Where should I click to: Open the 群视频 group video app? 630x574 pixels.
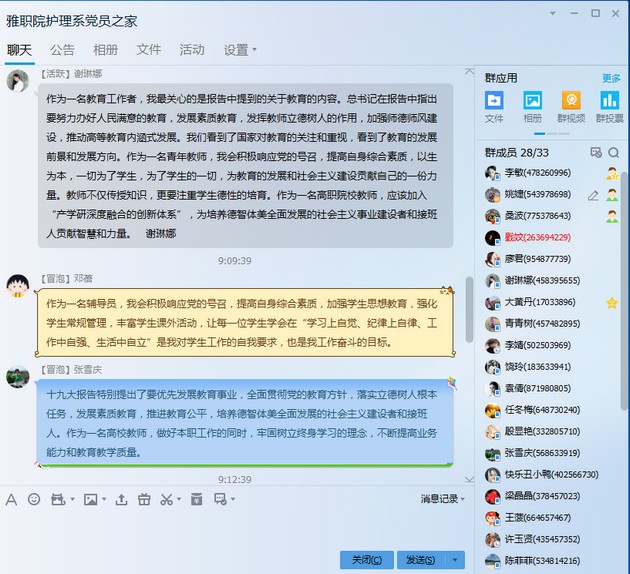point(571,105)
